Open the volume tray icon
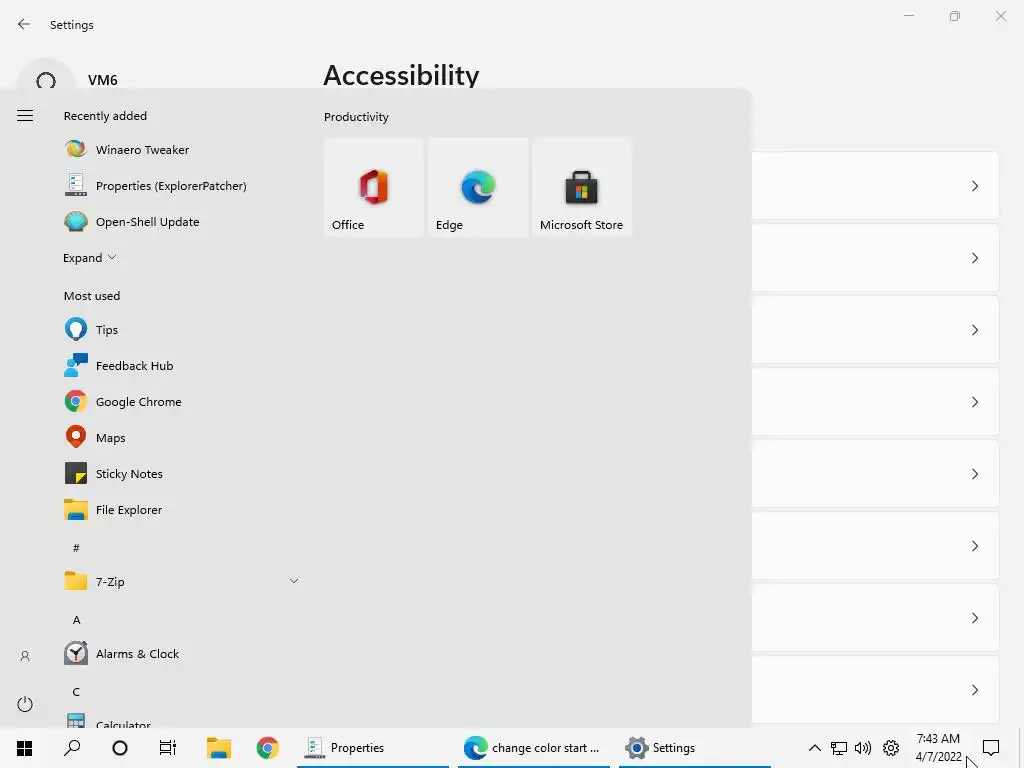 (863, 748)
